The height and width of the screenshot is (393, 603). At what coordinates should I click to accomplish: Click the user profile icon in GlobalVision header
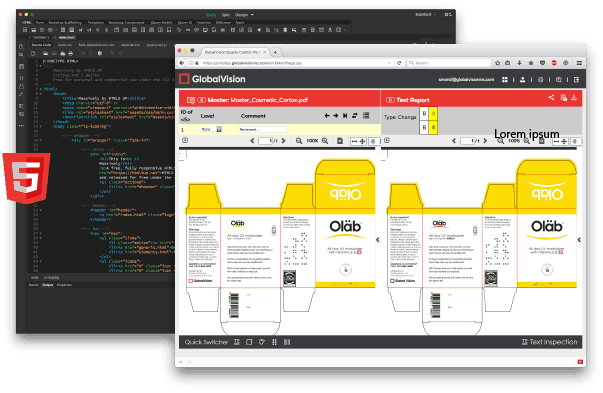pos(522,80)
